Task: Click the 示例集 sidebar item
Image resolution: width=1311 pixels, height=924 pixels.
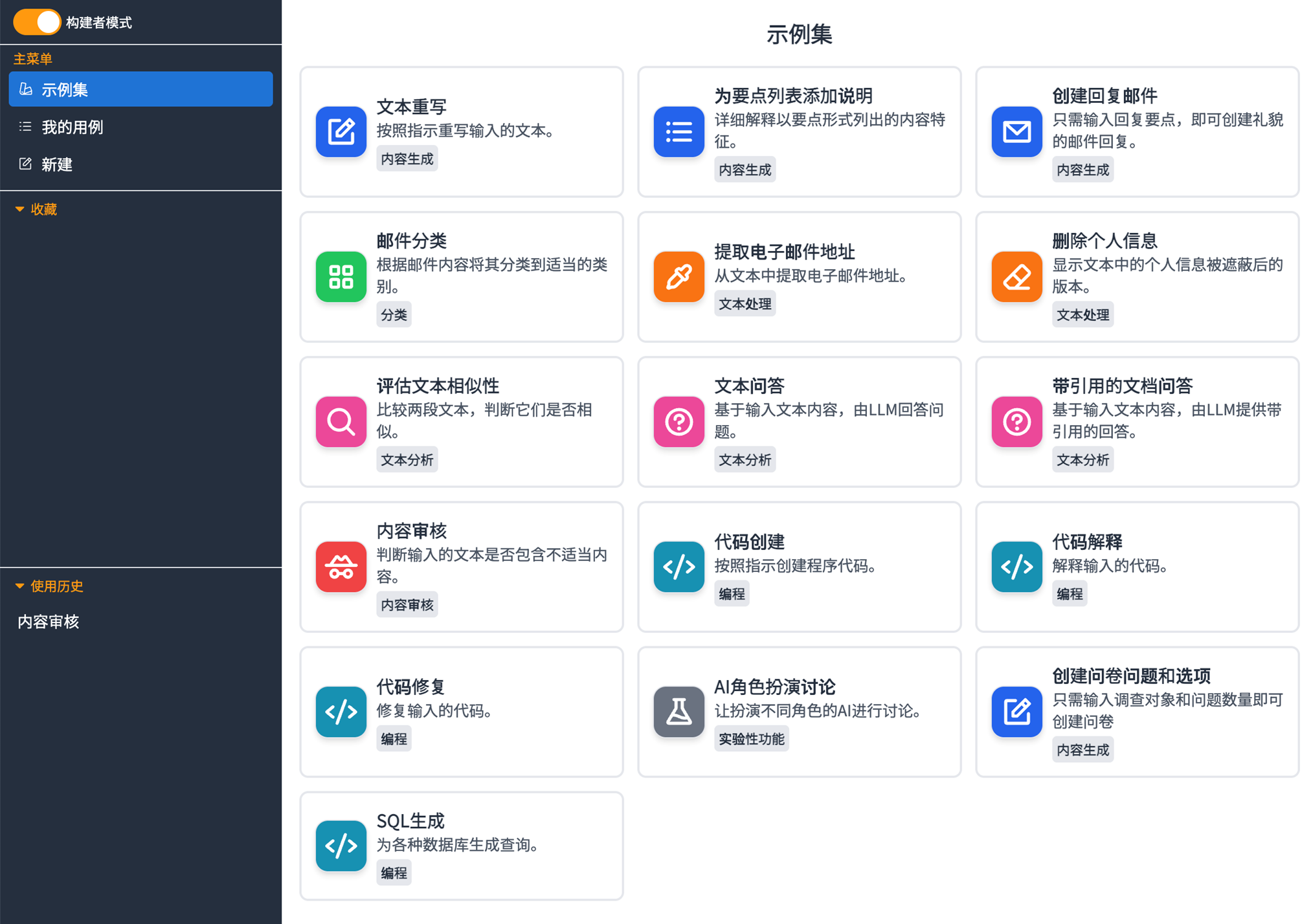Action: (x=140, y=89)
